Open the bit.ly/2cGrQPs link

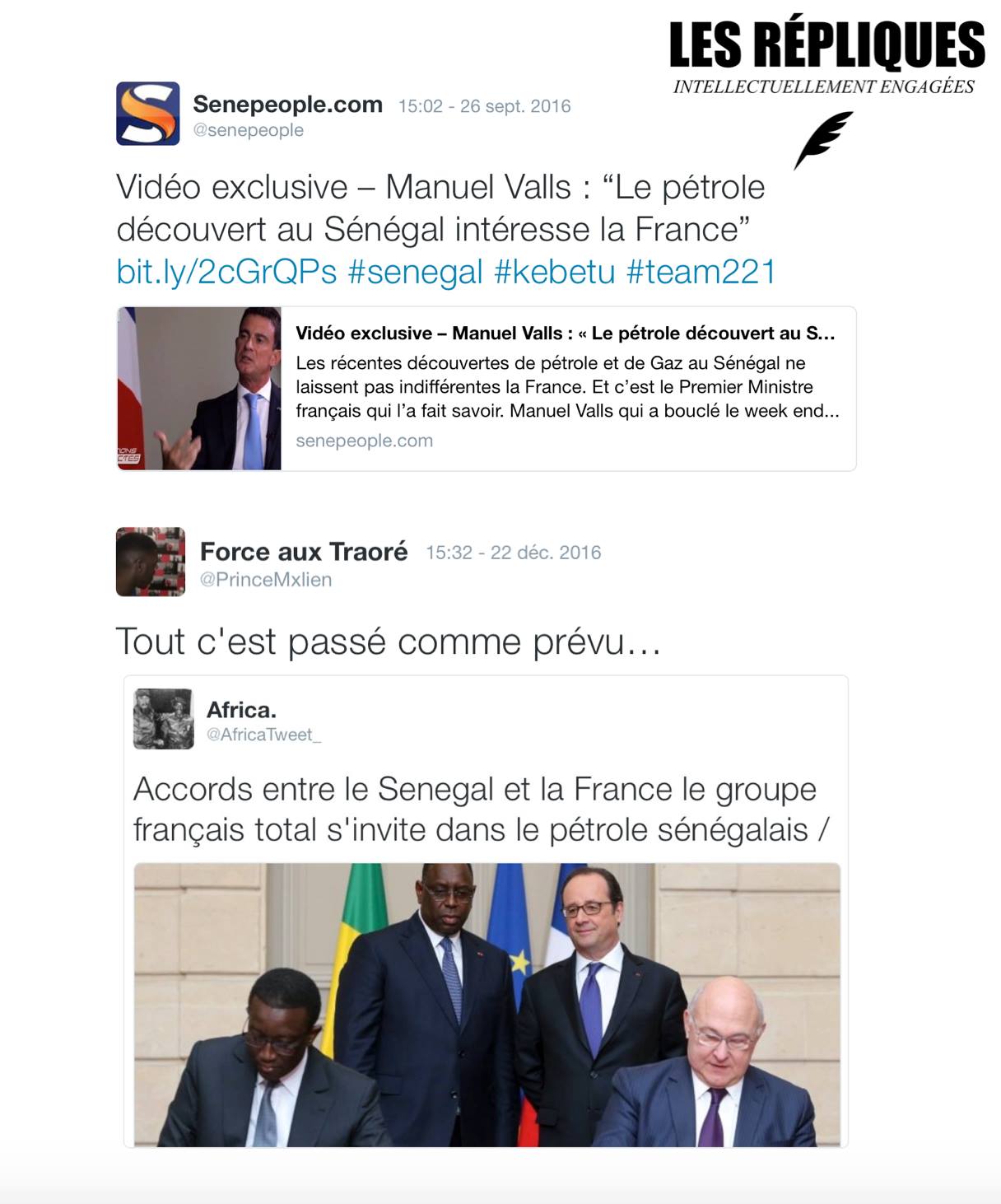click(x=226, y=272)
